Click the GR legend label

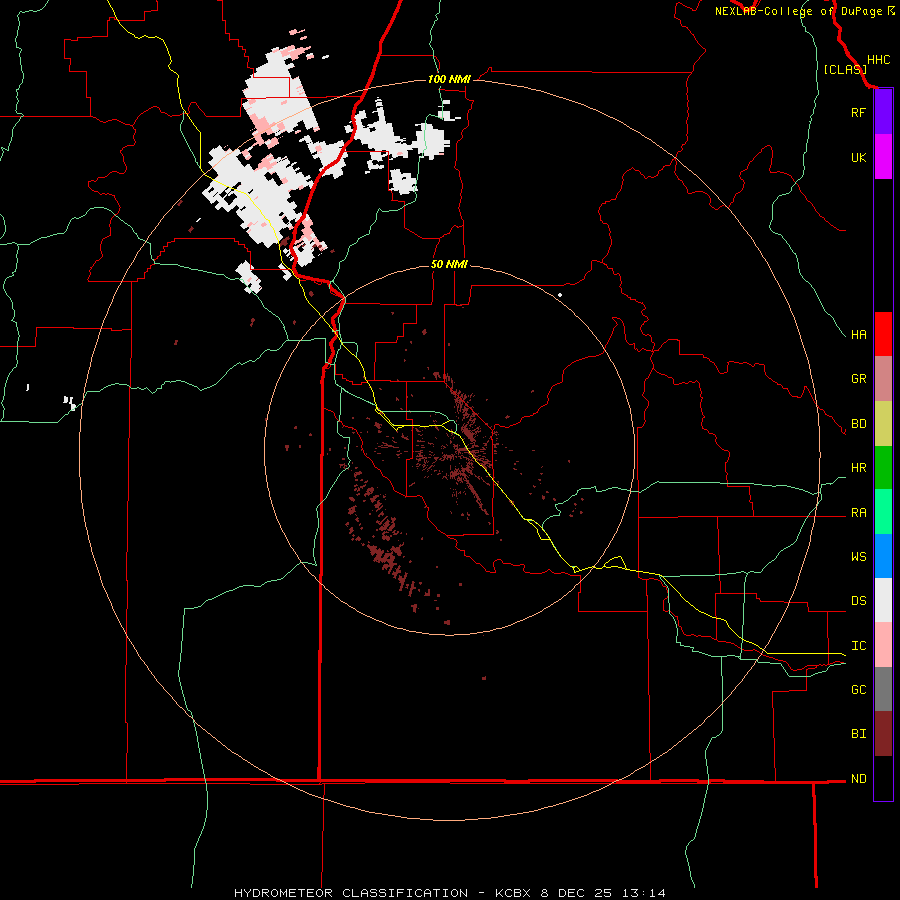858,379
